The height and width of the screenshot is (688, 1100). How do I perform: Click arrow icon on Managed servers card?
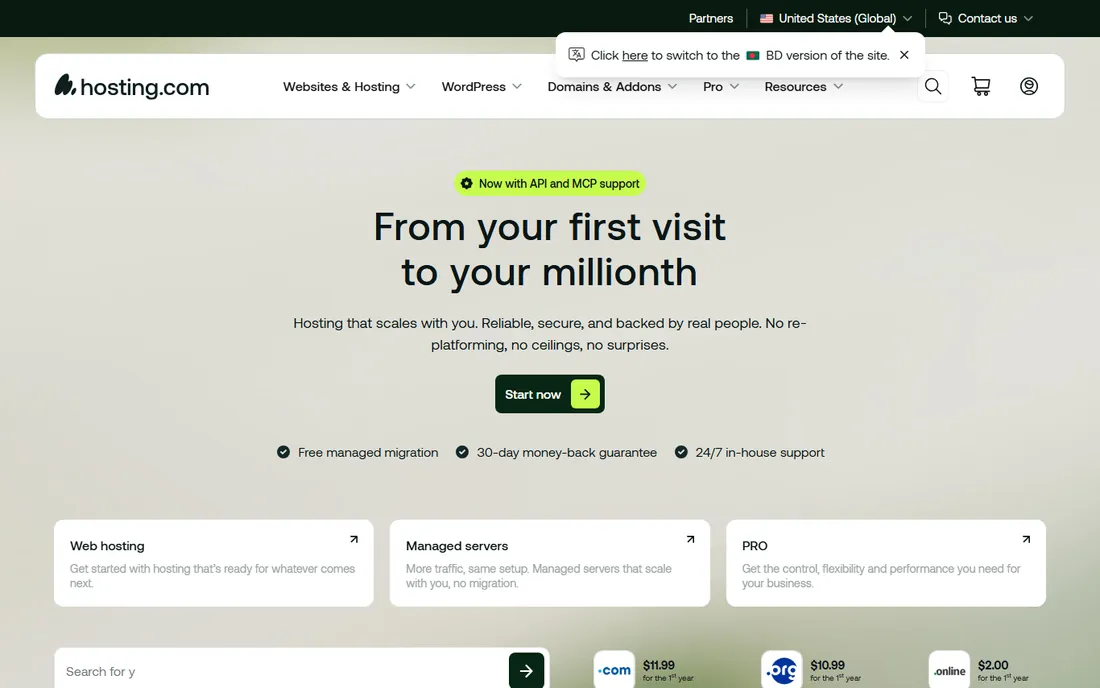[x=690, y=539]
